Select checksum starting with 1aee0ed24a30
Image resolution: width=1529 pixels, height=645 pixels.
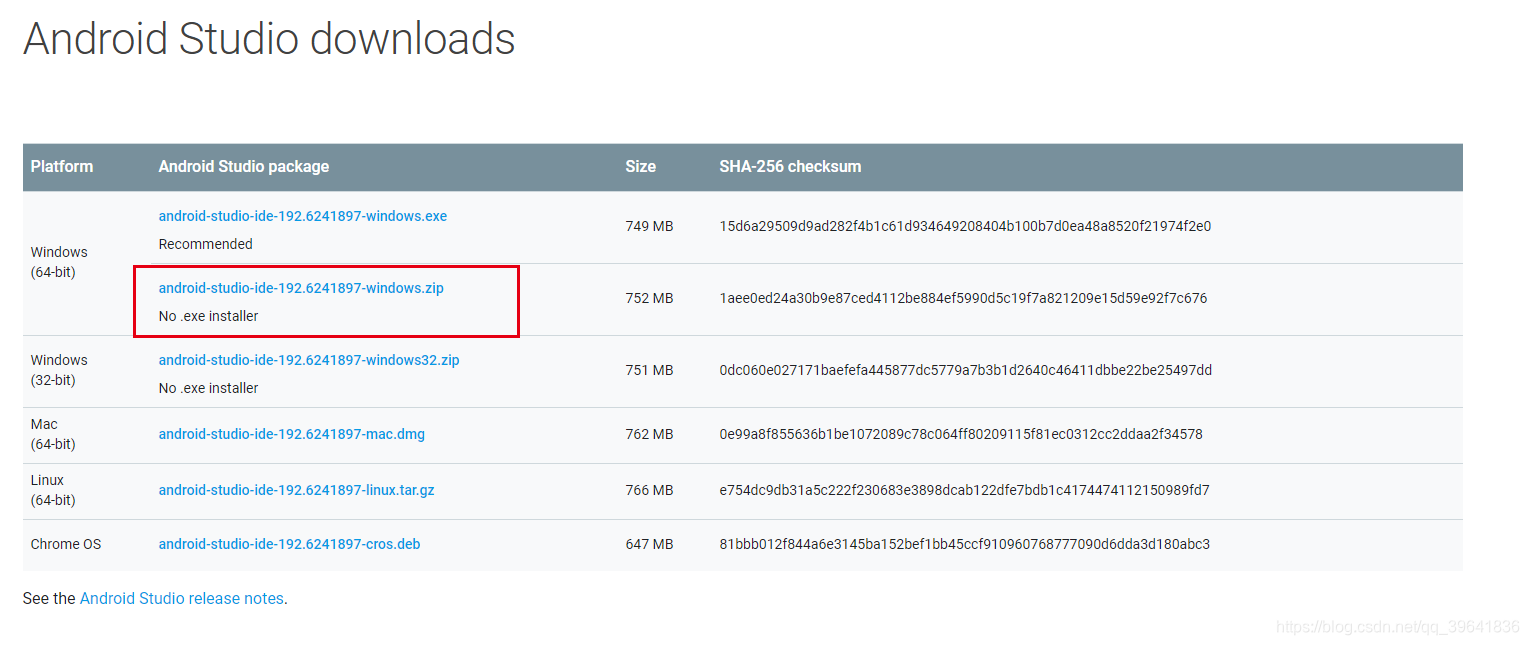point(963,298)
